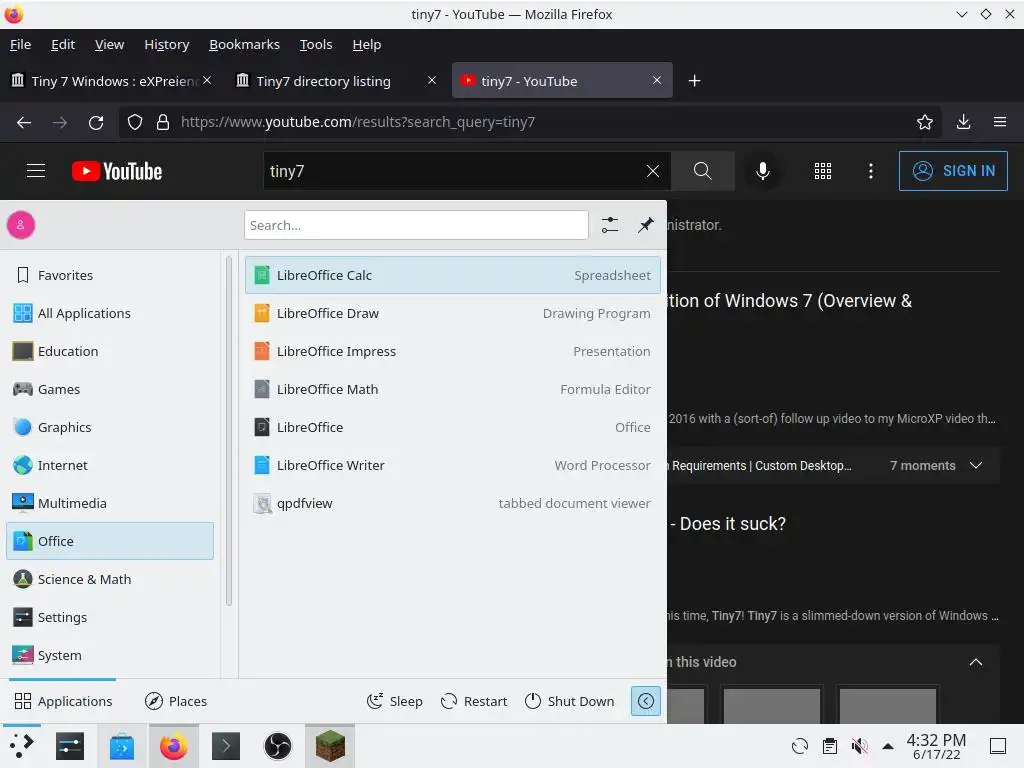The image size is (1024, 768).
Task: Open Minecraft block taskbar icon
Action: (330, 746)
